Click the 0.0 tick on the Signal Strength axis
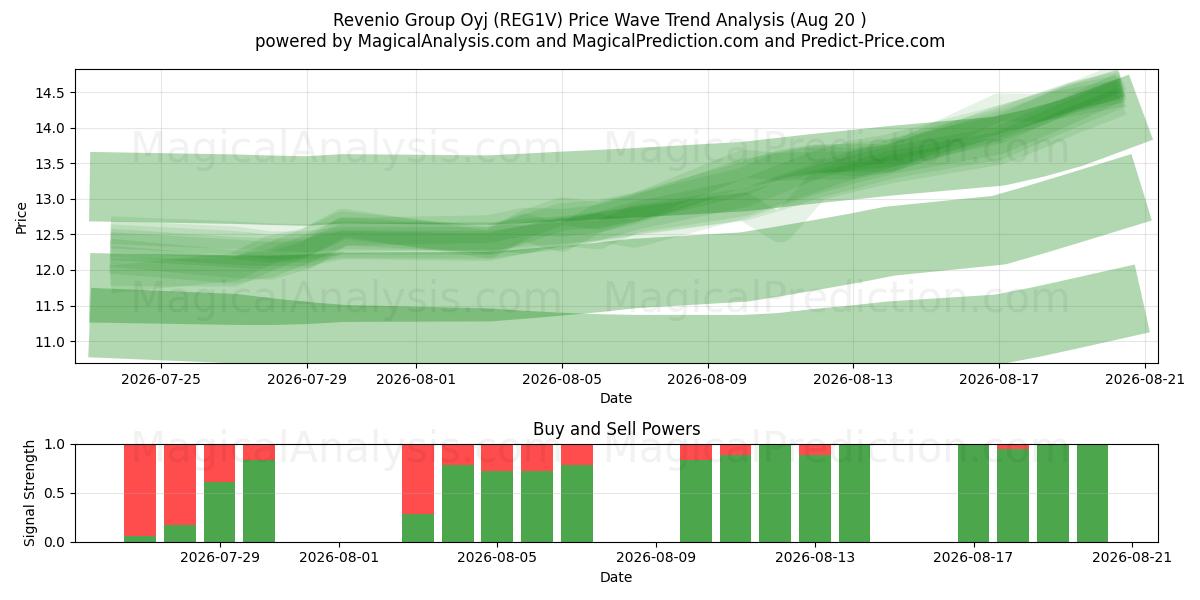This screenshot has width=1200, height=600. (57, 542)
